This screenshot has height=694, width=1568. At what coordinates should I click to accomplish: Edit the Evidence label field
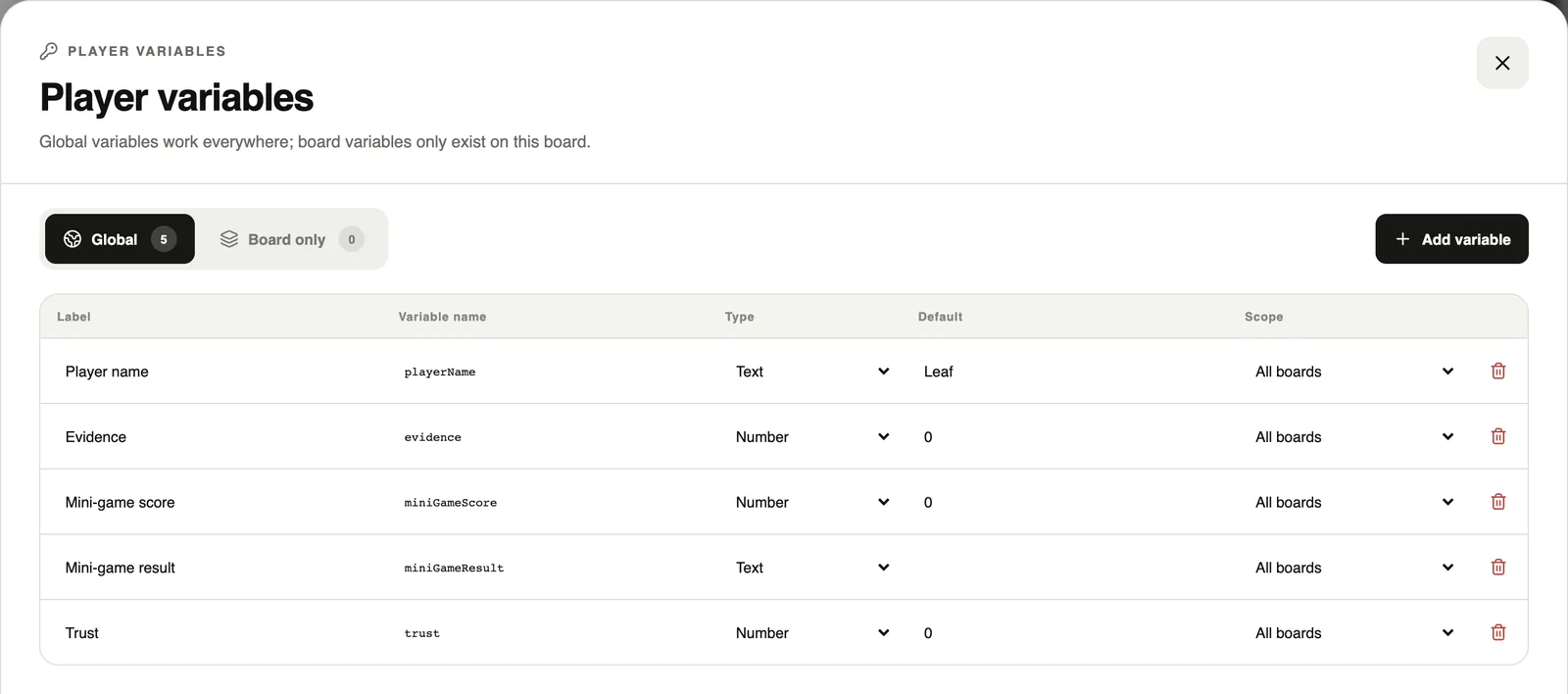(x=220, y=437)
